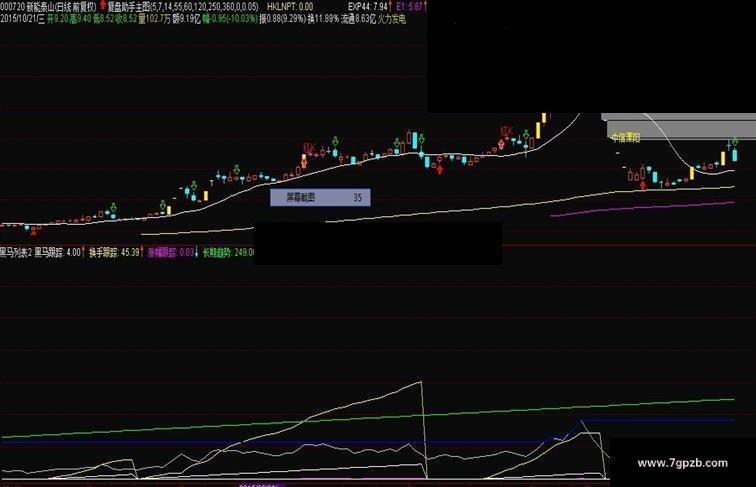Click the up arrow after EXP44 value
756x487 pixels.
pyautogui.click(x=391, y=6)
